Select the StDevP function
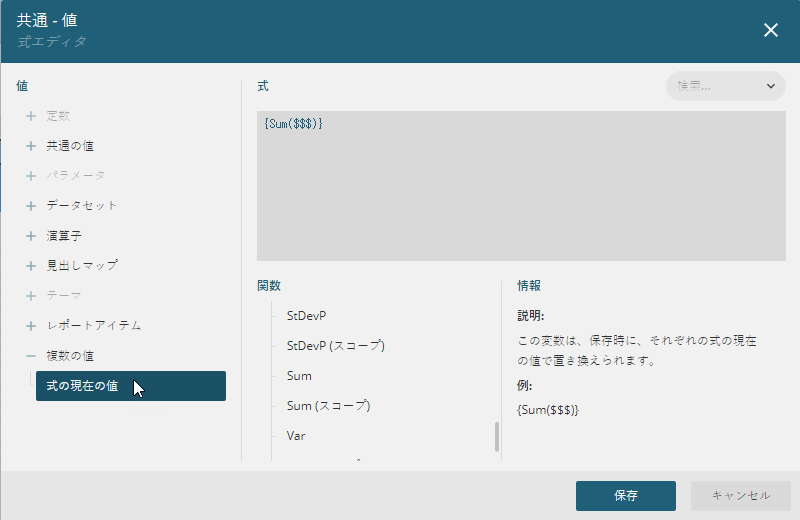 point(306,316)
